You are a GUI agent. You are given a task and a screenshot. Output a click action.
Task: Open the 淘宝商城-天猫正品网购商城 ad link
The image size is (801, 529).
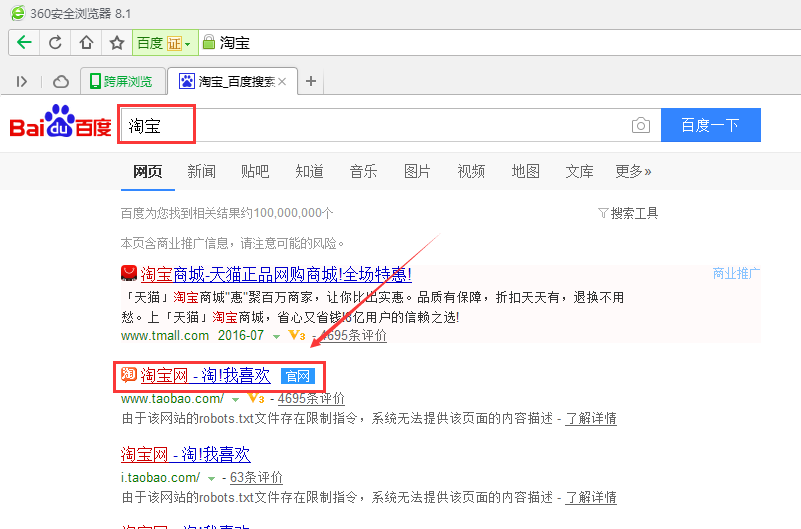click(x=276, y=275)
